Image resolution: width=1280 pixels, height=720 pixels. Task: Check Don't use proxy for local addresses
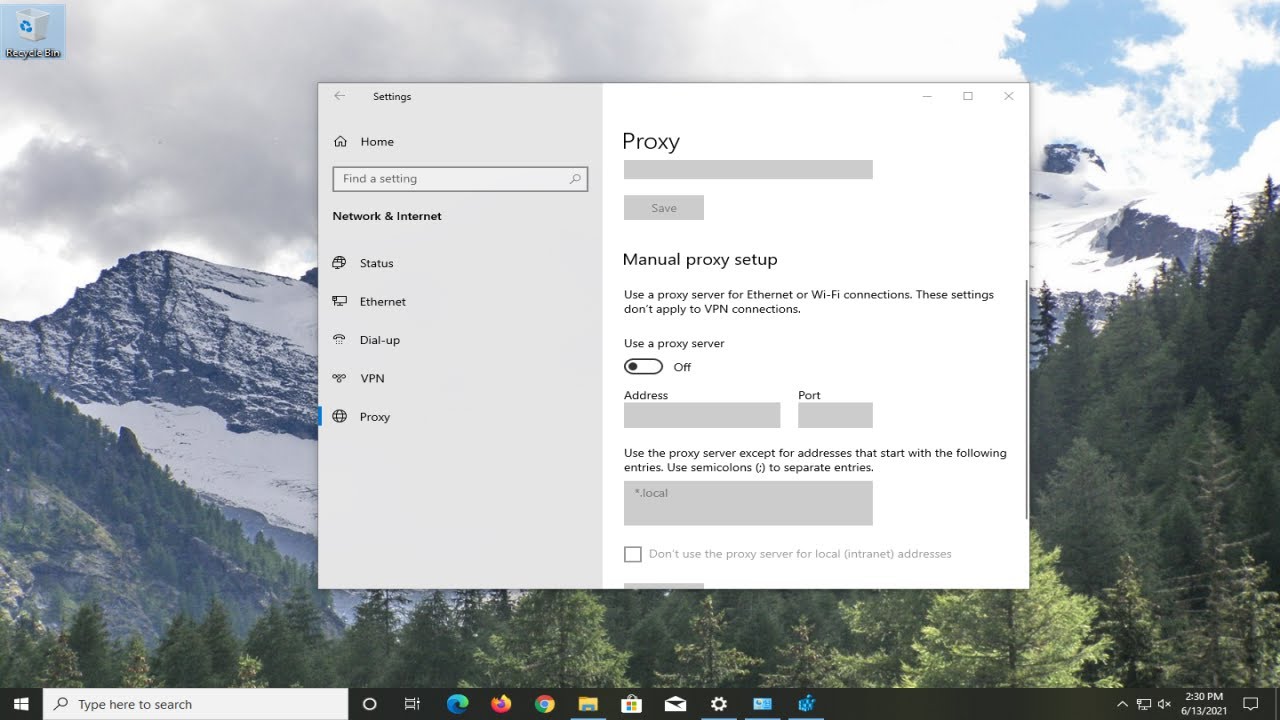pyautogui.click(x=633, y=554)
